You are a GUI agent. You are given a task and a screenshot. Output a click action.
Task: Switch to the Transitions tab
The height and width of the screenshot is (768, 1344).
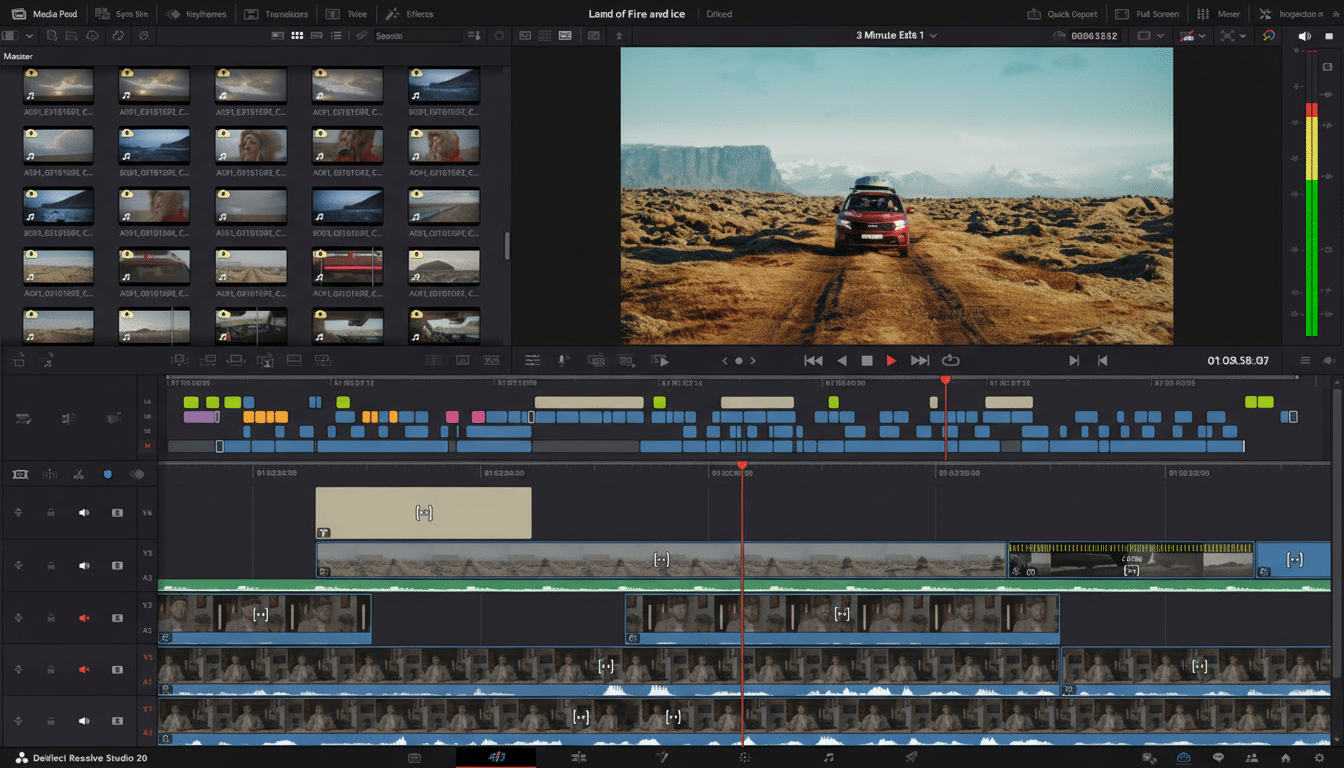(277, 14)
